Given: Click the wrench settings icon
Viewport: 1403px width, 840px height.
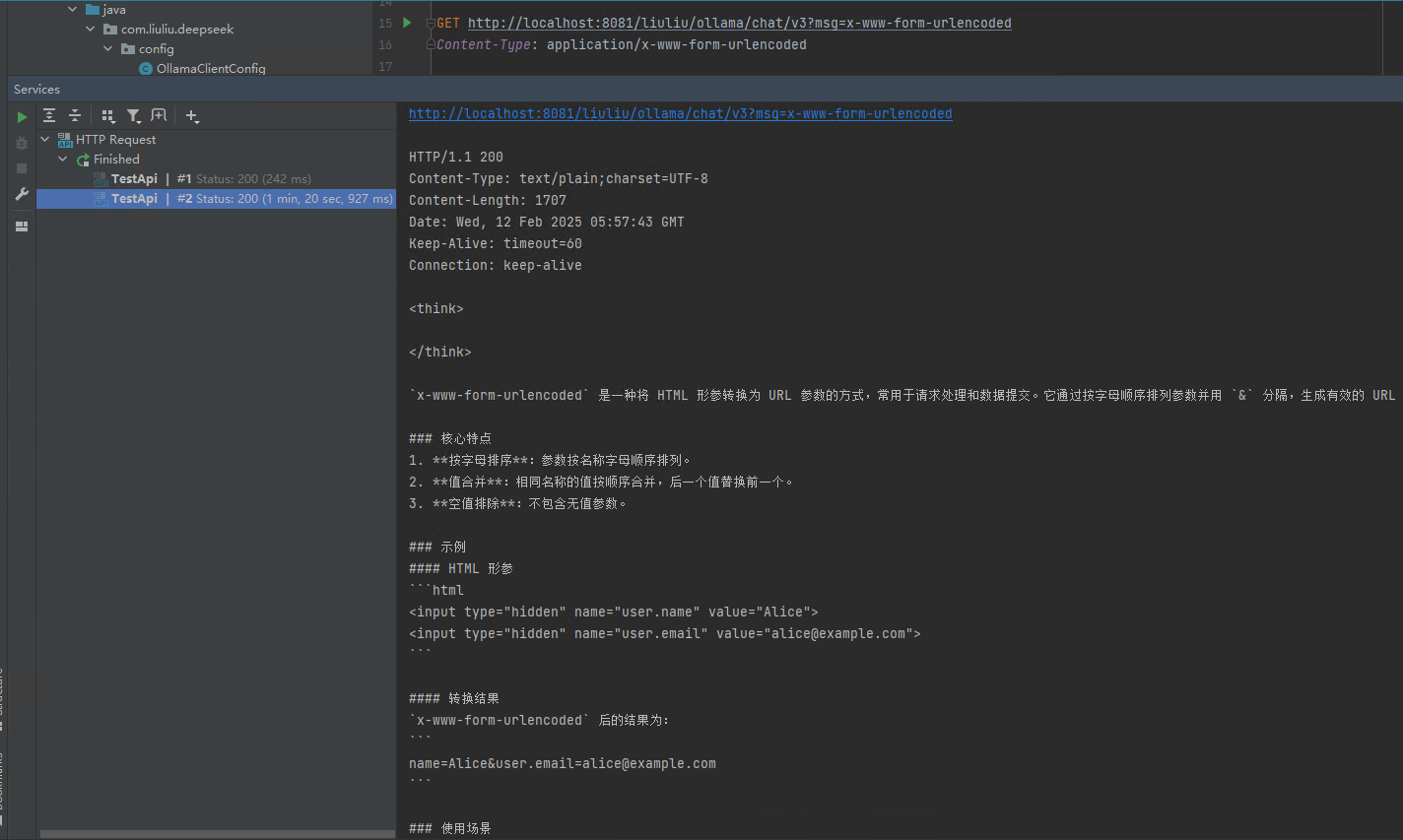Looking at the screenshot, I should (x=22, y=195).
